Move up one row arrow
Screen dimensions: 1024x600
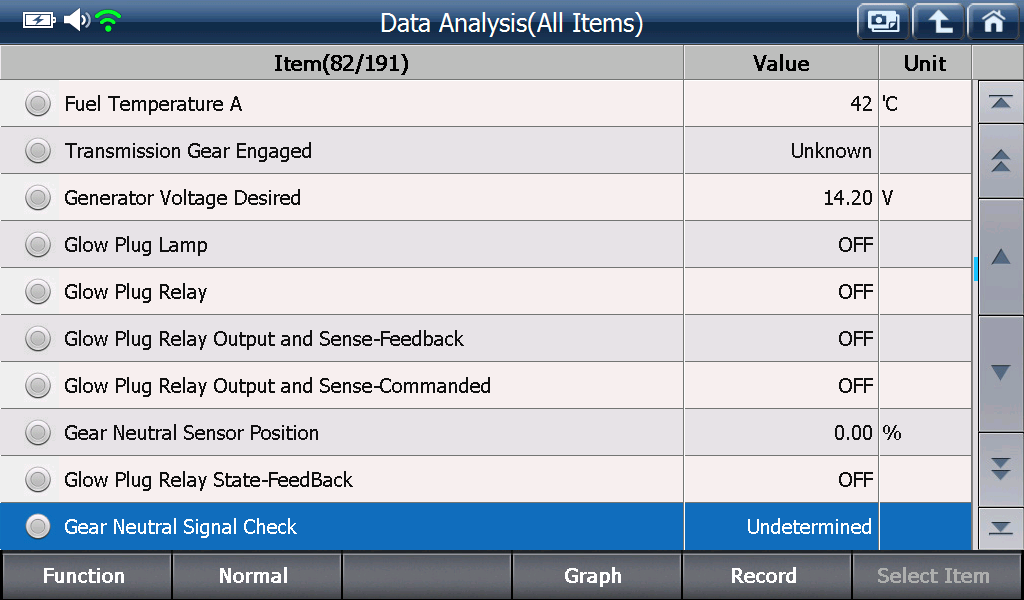click(1000, 257)
